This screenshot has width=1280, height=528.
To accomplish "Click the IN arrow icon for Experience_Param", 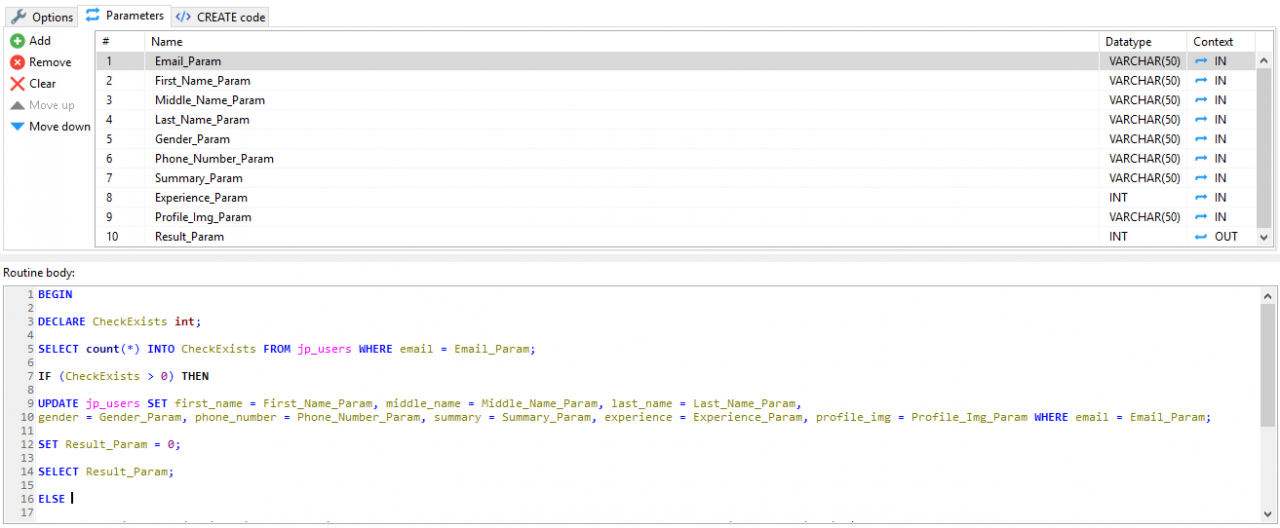I will [1201, 198].
